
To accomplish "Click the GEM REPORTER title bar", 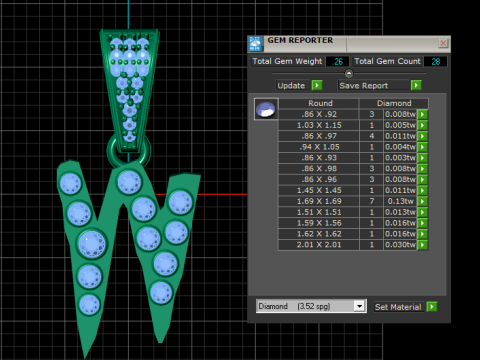I will pos(350,44).
